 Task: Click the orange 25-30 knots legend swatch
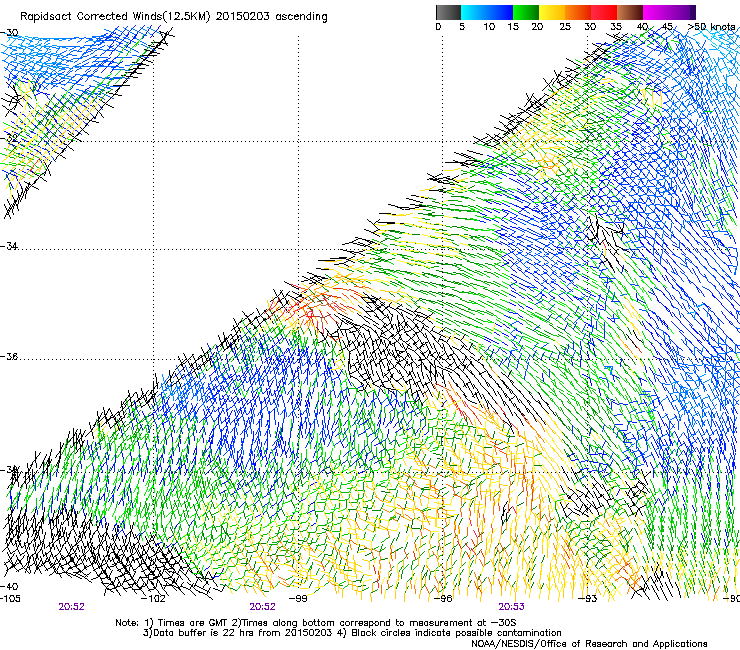pos(578,12)
